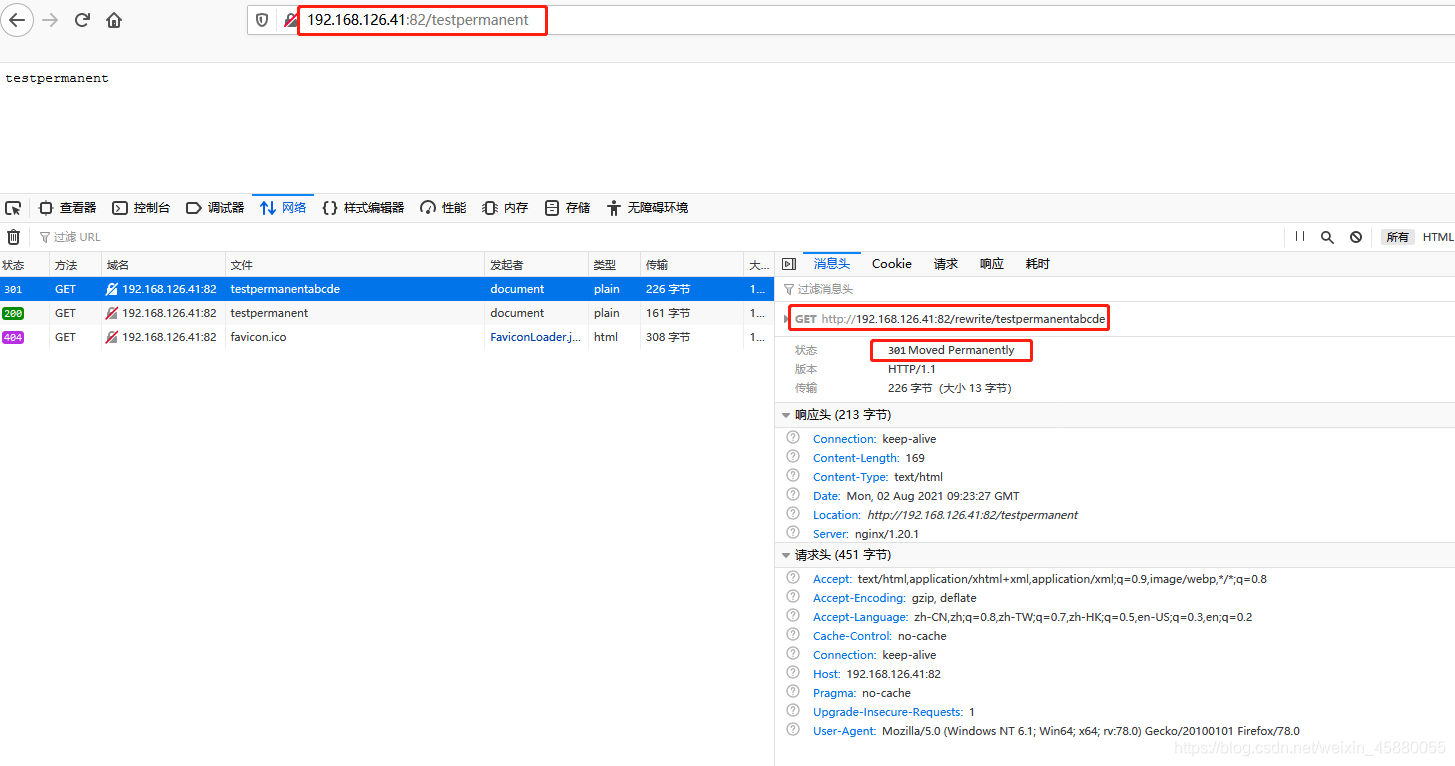
Task: Open the 性能 performance tab
Action: 443,208
